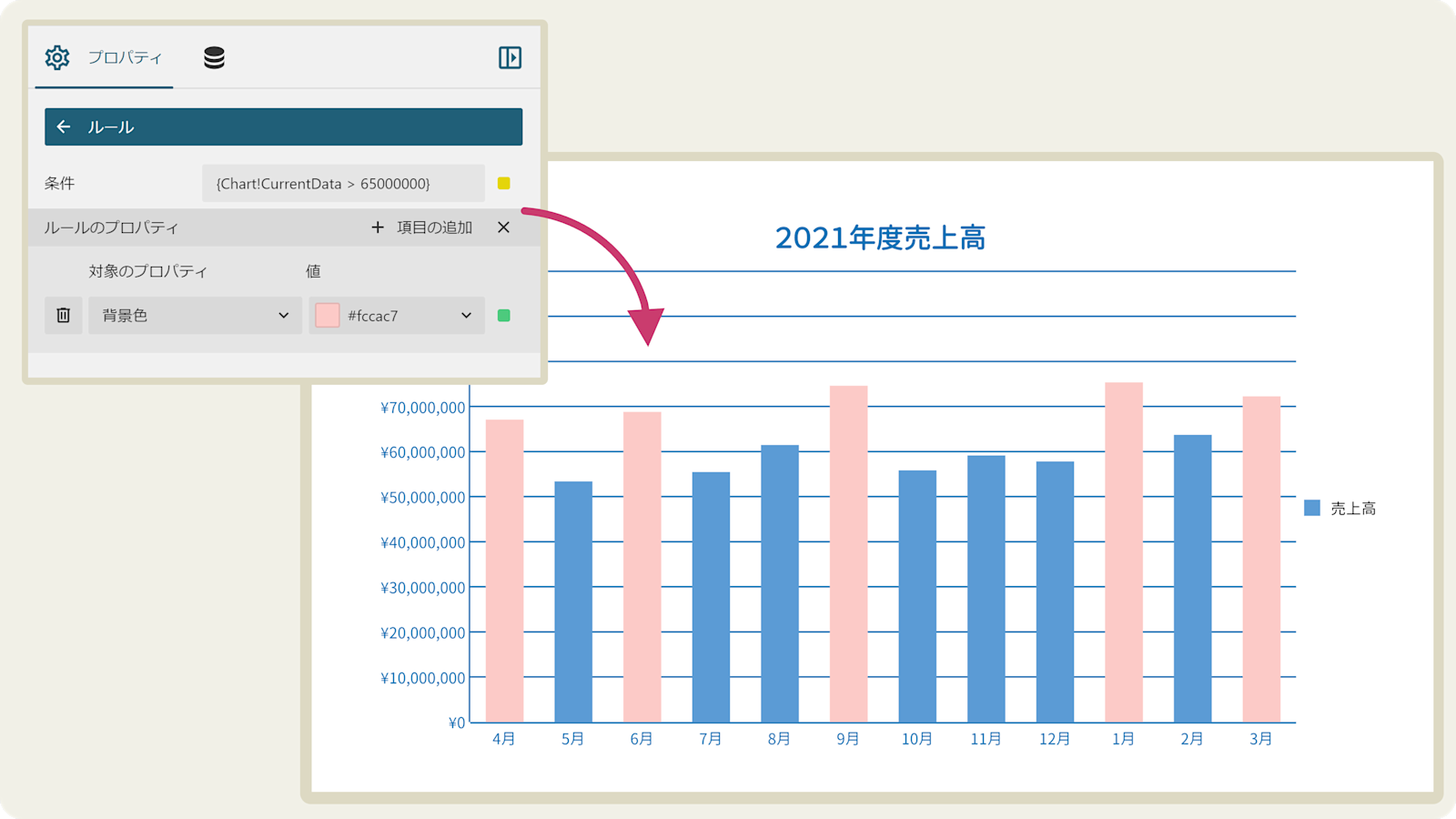
Task: Click the ¥10,000,000 axis label
Action: point(423,678)
